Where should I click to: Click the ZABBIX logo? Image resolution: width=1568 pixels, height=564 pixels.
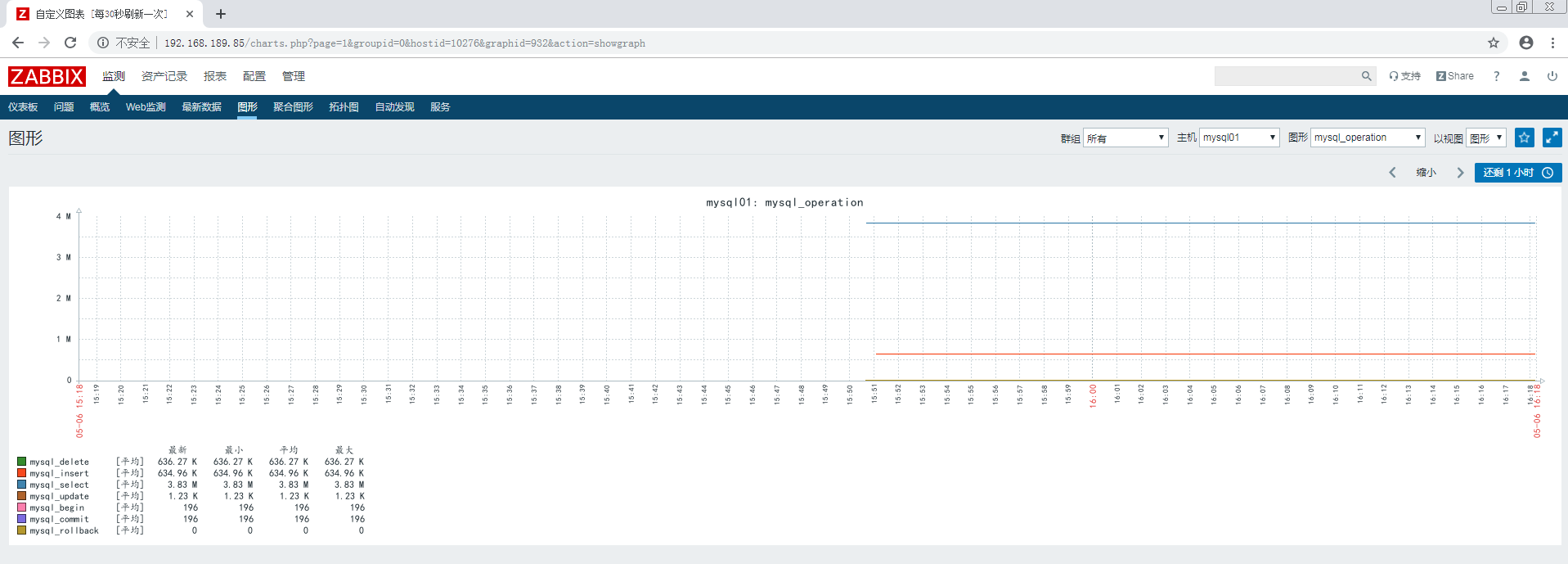pyautogui.click(x=47, y=76)
